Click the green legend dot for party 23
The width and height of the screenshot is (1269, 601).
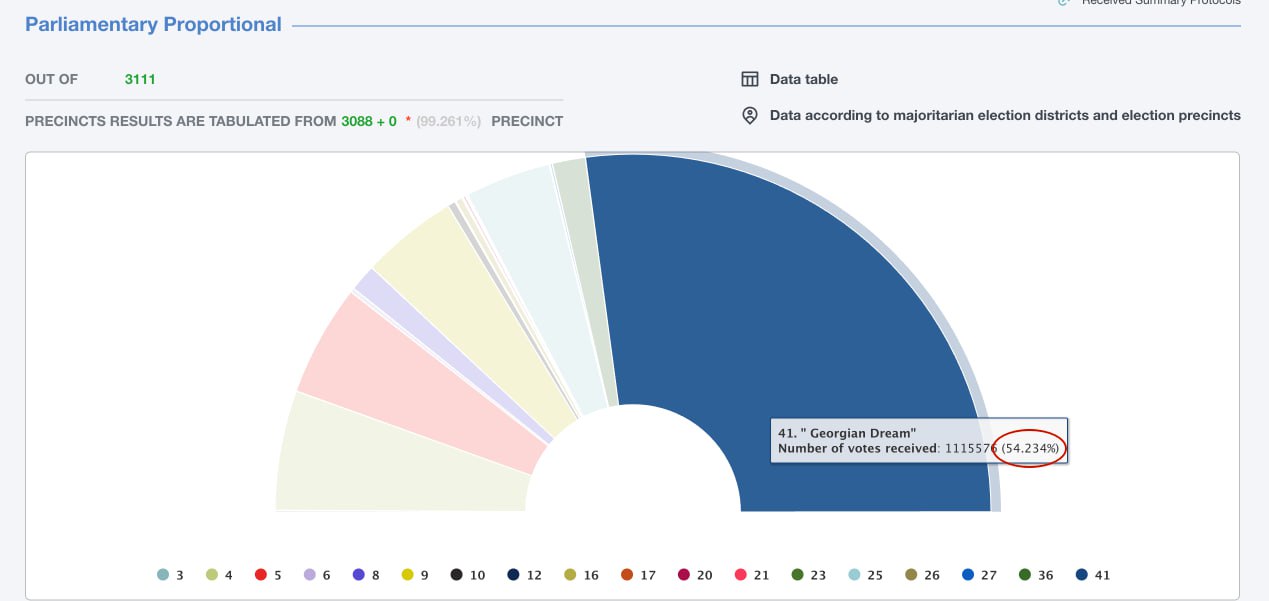797,575
